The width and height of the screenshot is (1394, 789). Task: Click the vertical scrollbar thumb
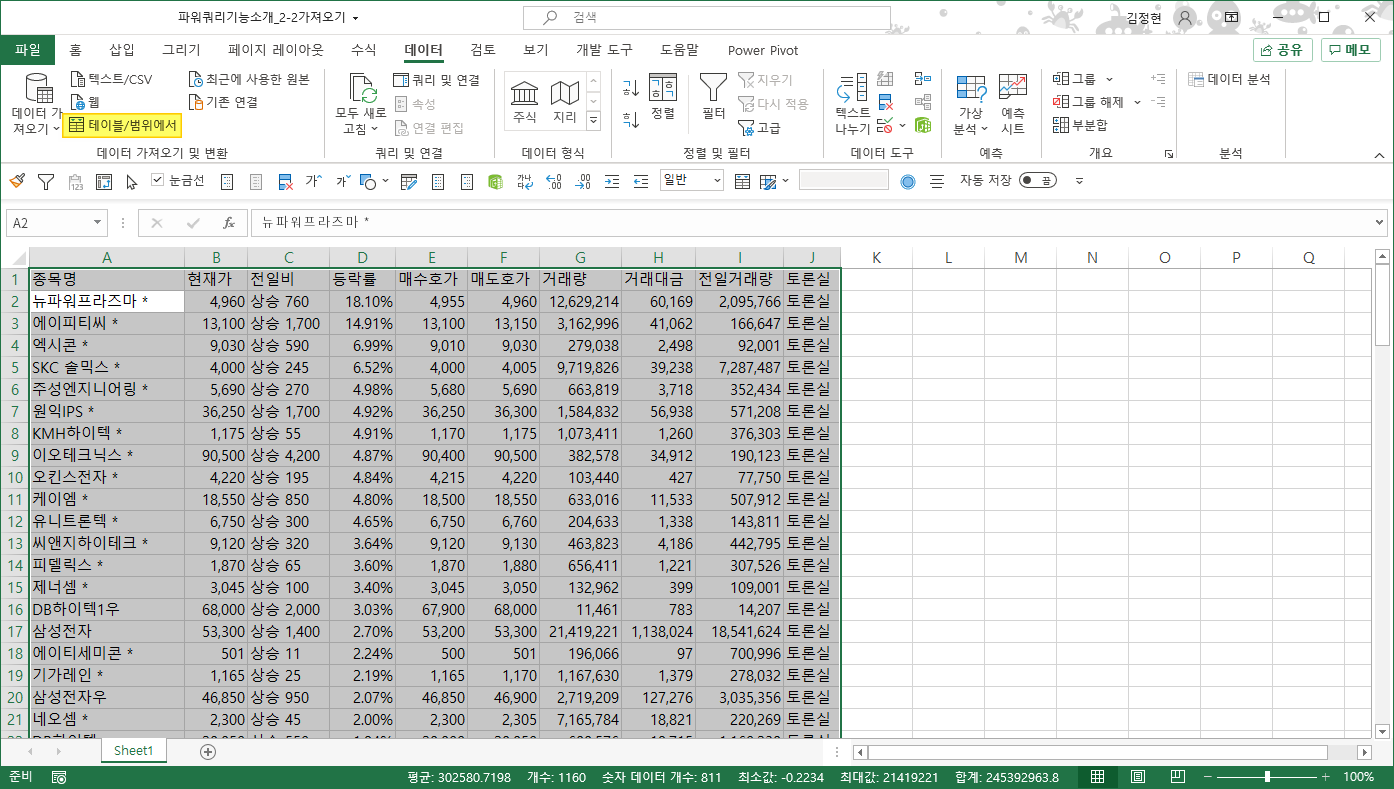[1382, 307]
